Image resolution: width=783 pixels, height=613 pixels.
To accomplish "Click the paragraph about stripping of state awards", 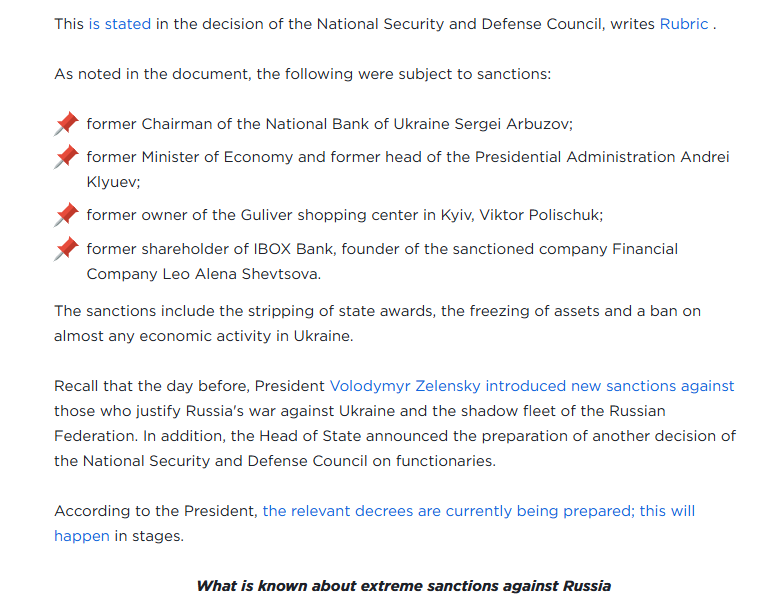I will pyautogui.click(x=378, y=323).
